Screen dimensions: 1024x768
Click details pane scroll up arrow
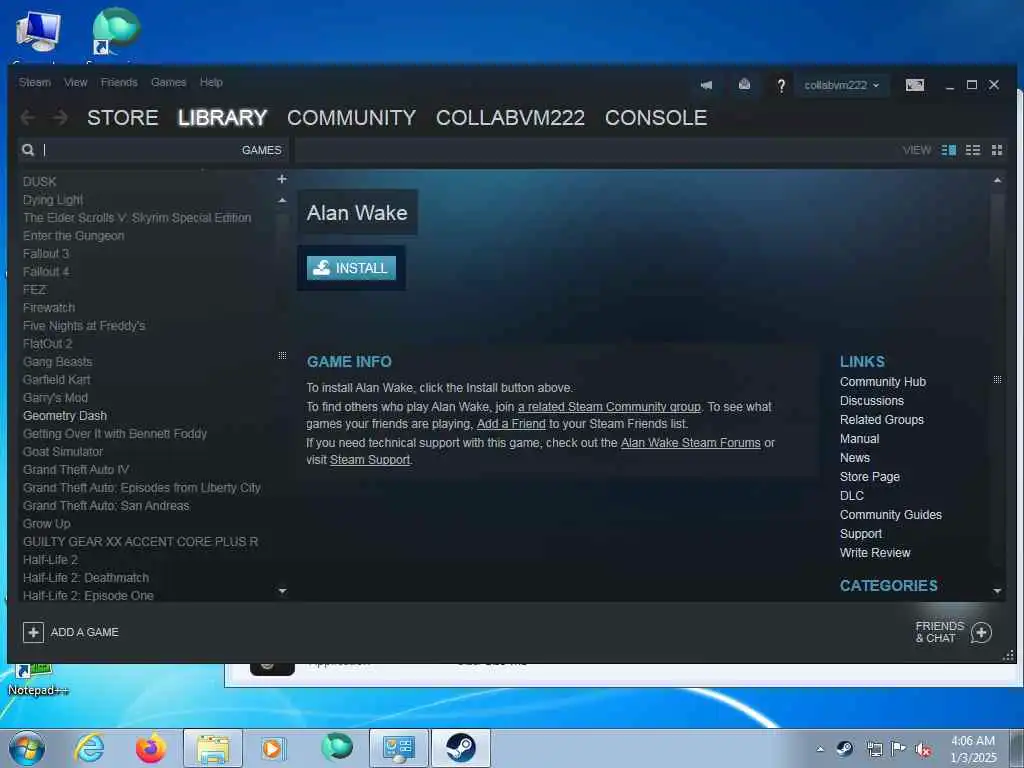[997, 180]
